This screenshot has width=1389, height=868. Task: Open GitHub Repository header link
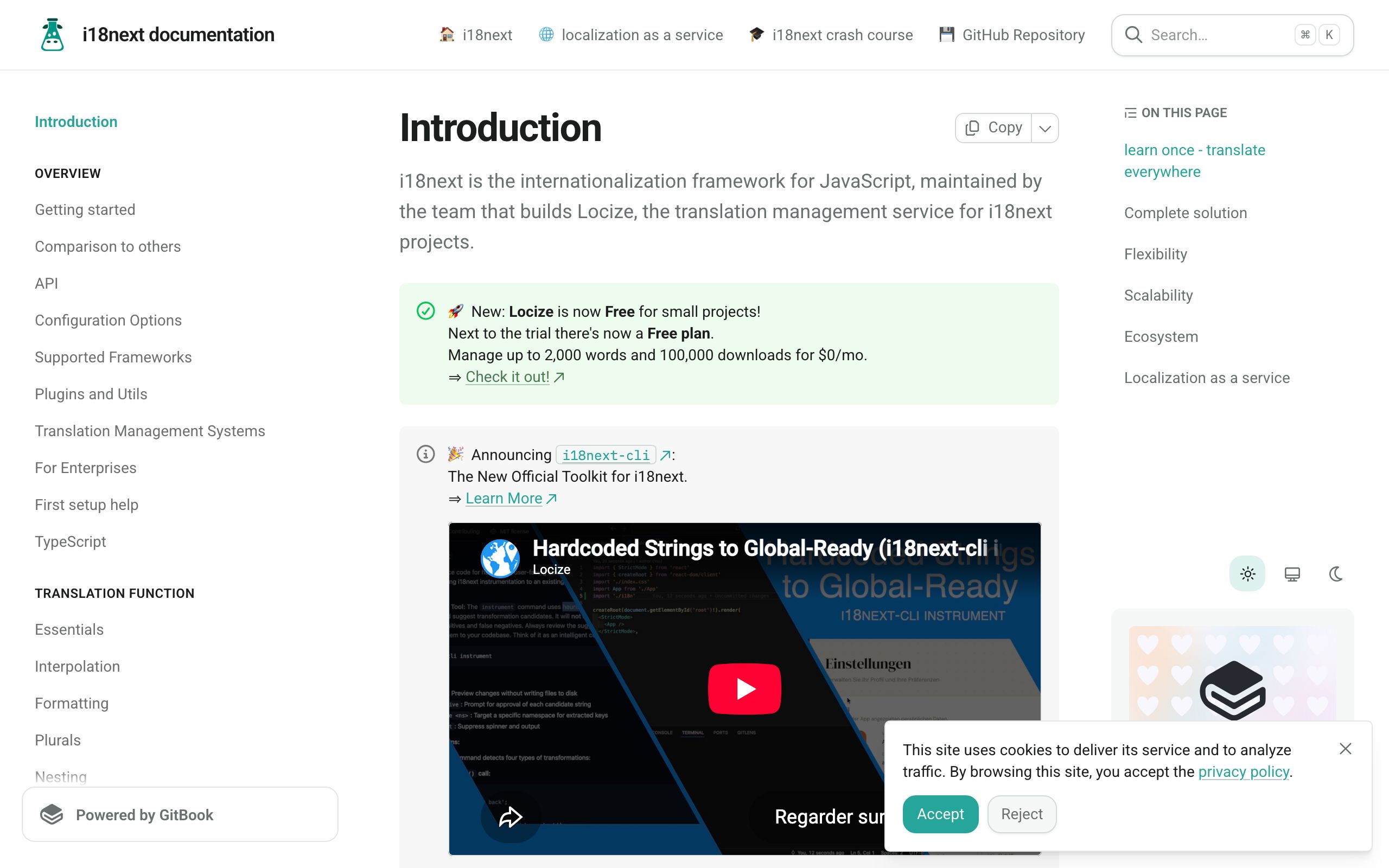(1012, 35)
